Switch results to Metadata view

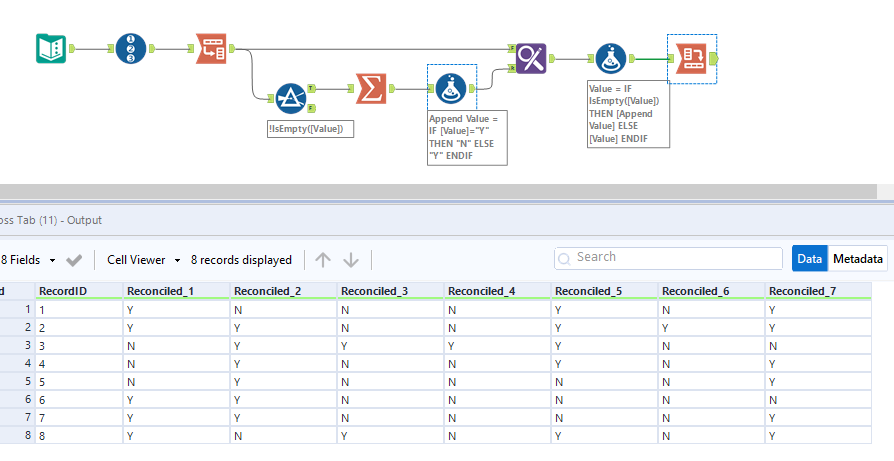point(858,259)
